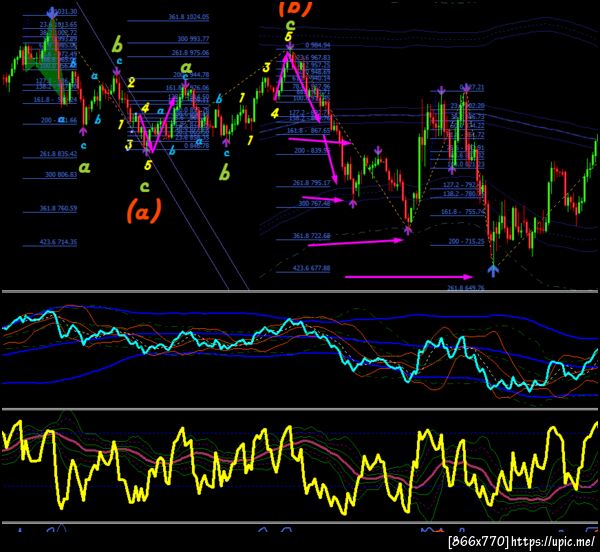Viewport: 600px width, 552px height.
Task: Click the purple down-arrow marker at the 984.94 peak
Action: pos(290,47)
